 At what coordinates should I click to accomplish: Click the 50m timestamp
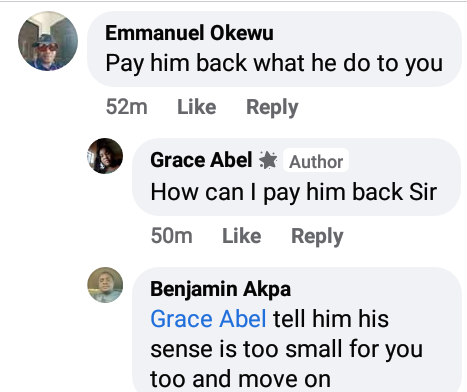[171, 236]
